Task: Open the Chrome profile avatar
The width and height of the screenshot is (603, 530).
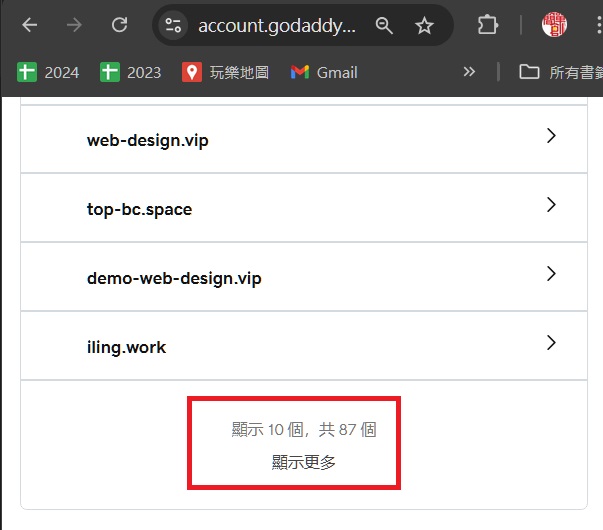Action: (554, 25)
